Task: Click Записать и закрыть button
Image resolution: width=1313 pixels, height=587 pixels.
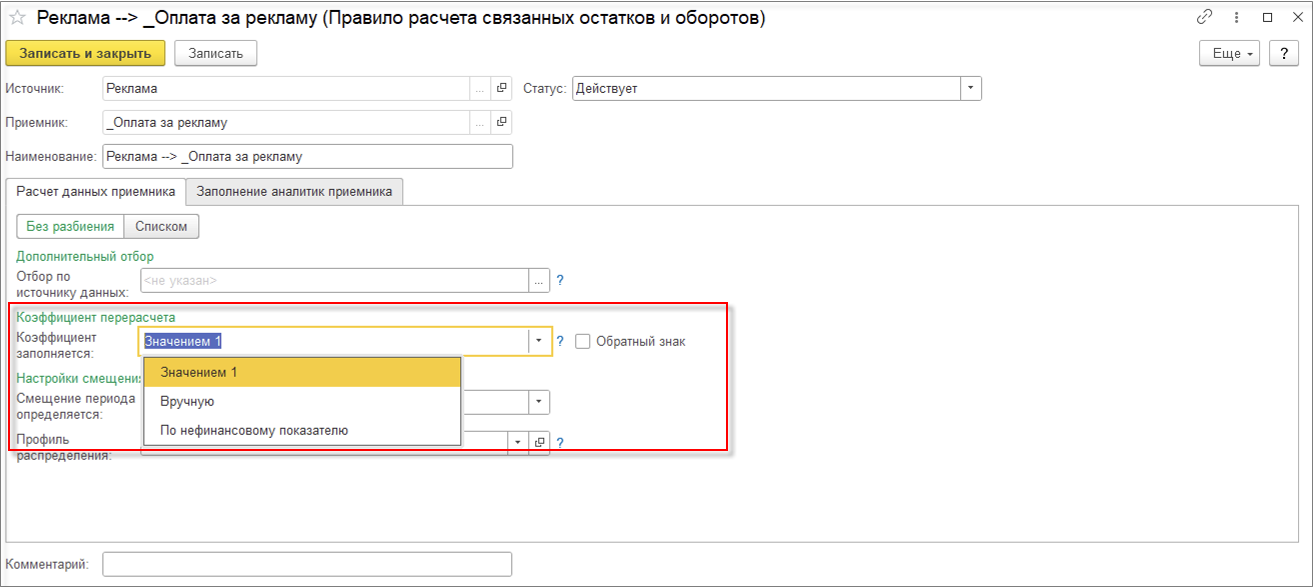Action: 85,53
